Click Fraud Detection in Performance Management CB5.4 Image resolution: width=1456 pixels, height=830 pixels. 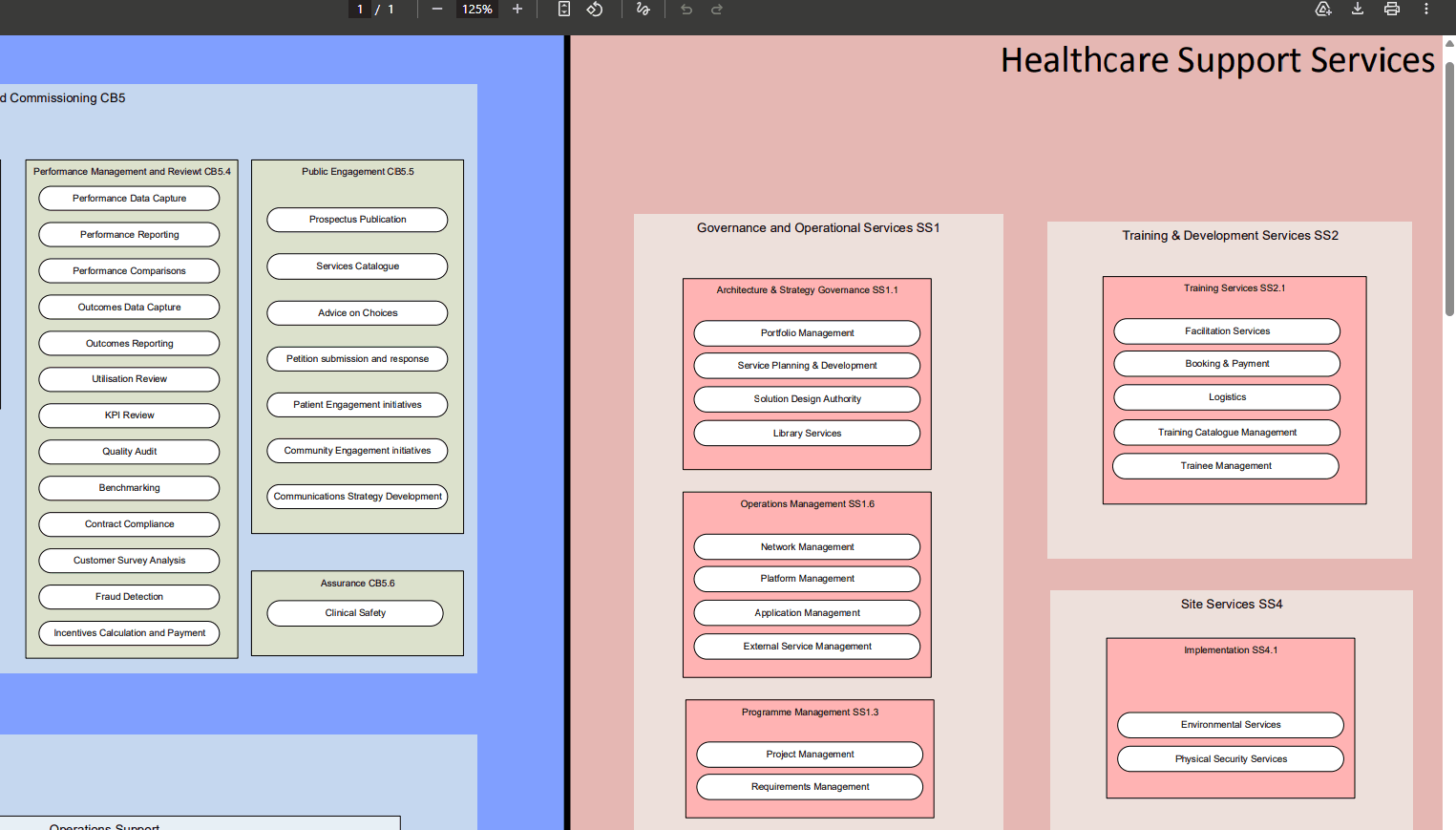[129, 596]
